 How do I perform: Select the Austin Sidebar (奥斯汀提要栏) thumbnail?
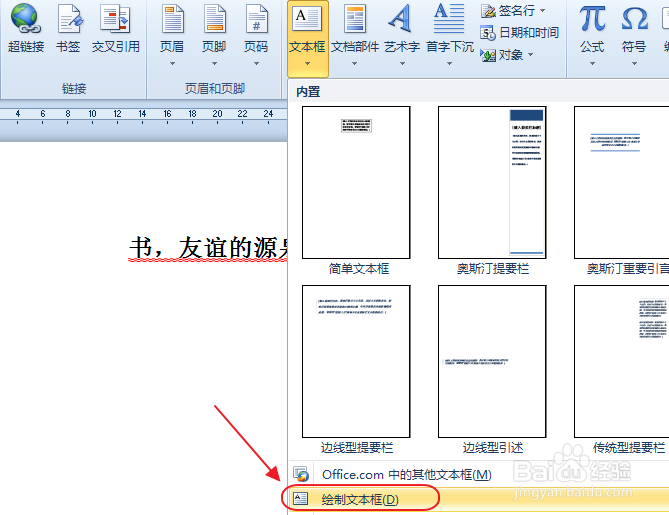click(492, 183)
